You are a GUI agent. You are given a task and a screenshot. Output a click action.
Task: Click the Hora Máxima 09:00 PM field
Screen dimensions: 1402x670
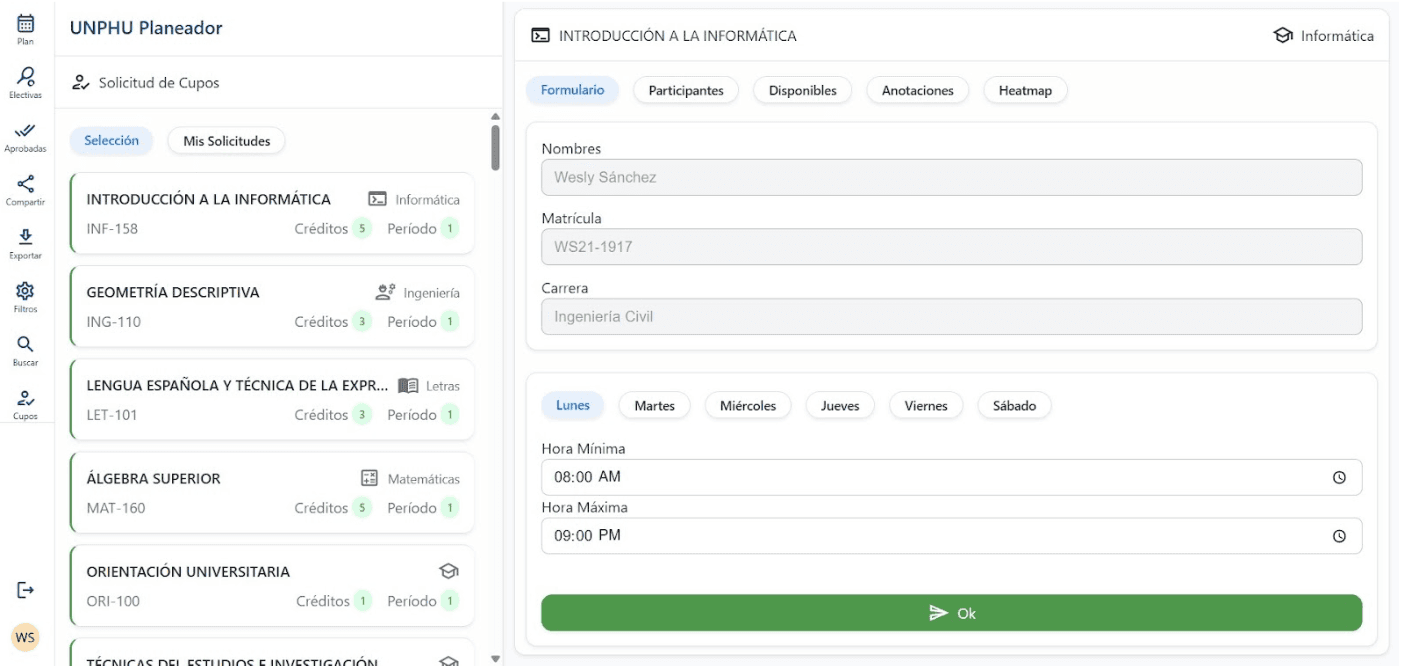tap(951, 535)
